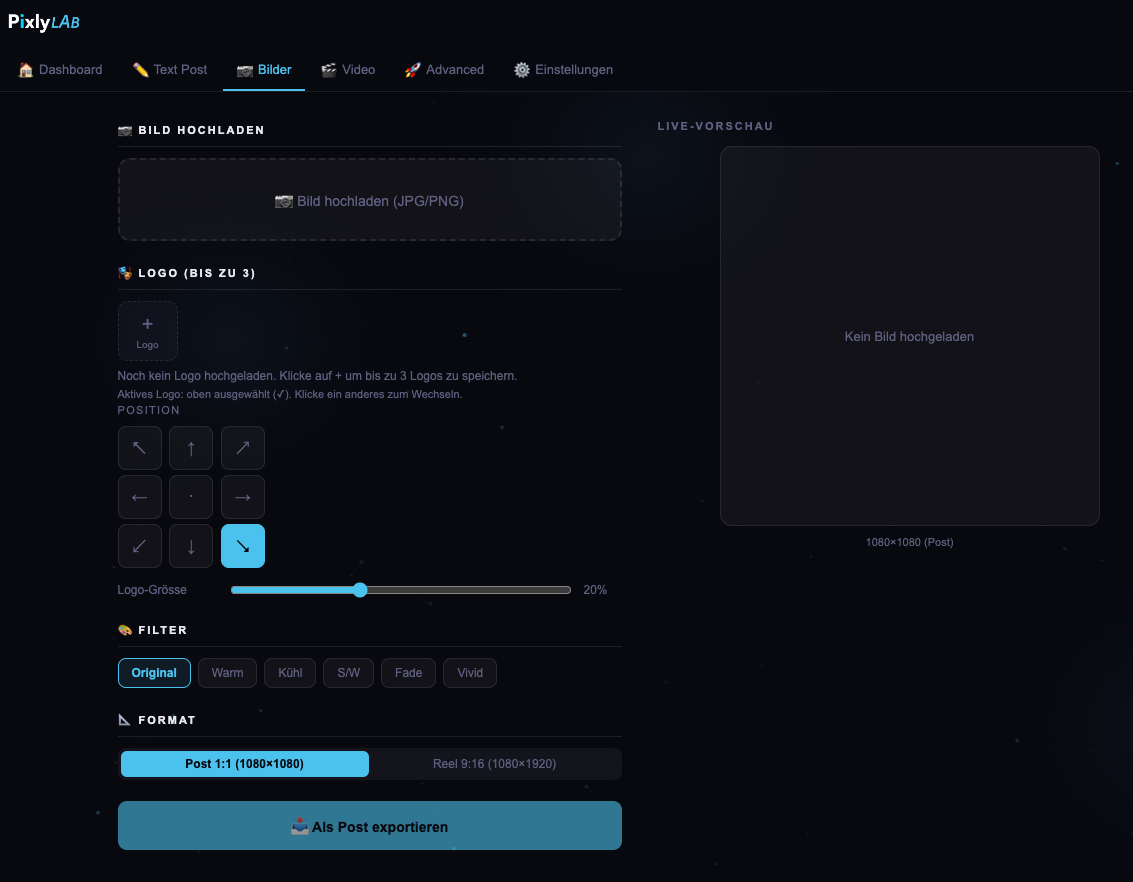Select the Bilder tab
This screenshot has width=1133, height=882.
[264, 70]
